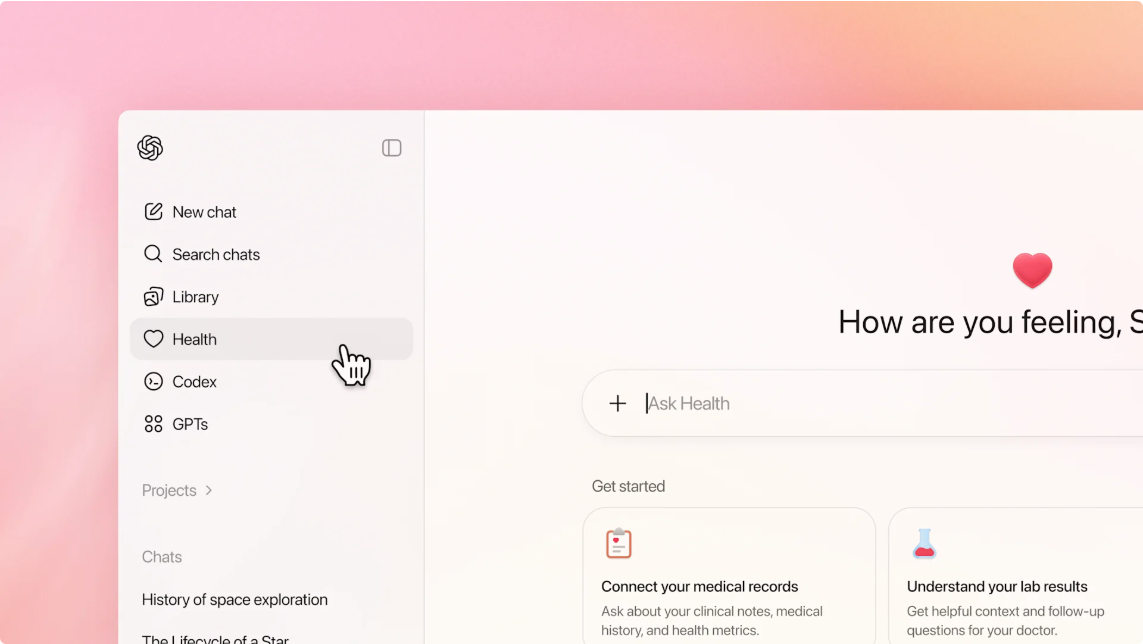
Task: Select Connect your medical records card
Action: click(x=729, y=576)
